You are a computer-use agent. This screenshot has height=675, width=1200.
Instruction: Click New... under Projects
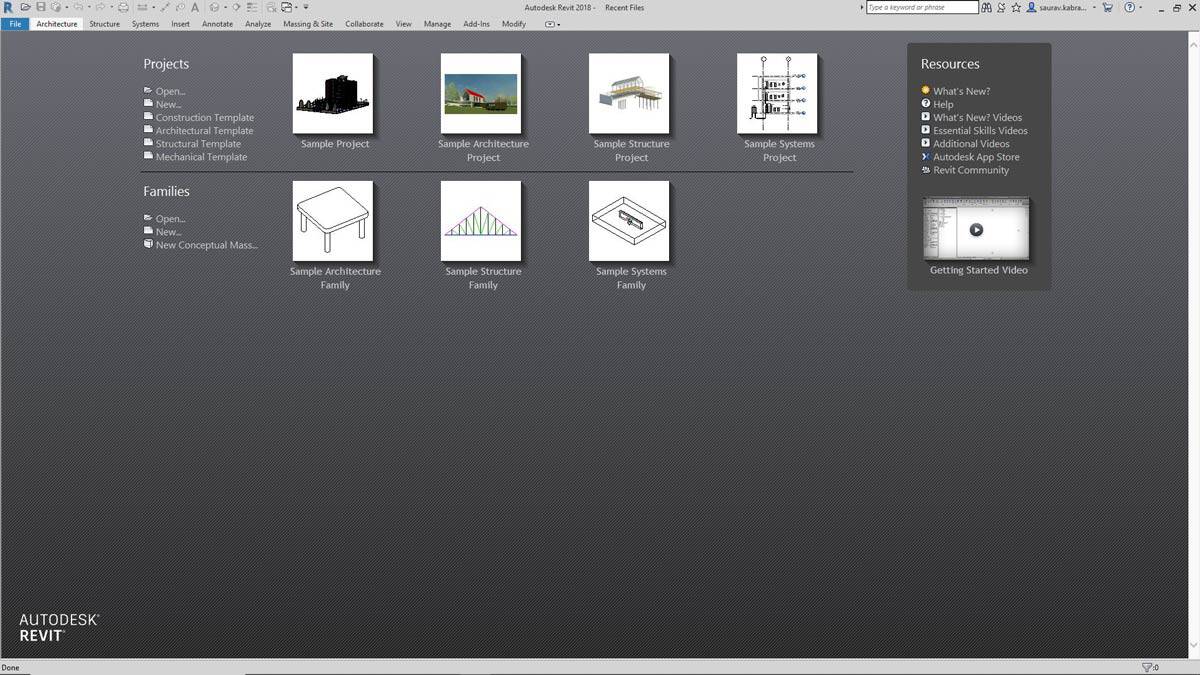coord(168,104)
